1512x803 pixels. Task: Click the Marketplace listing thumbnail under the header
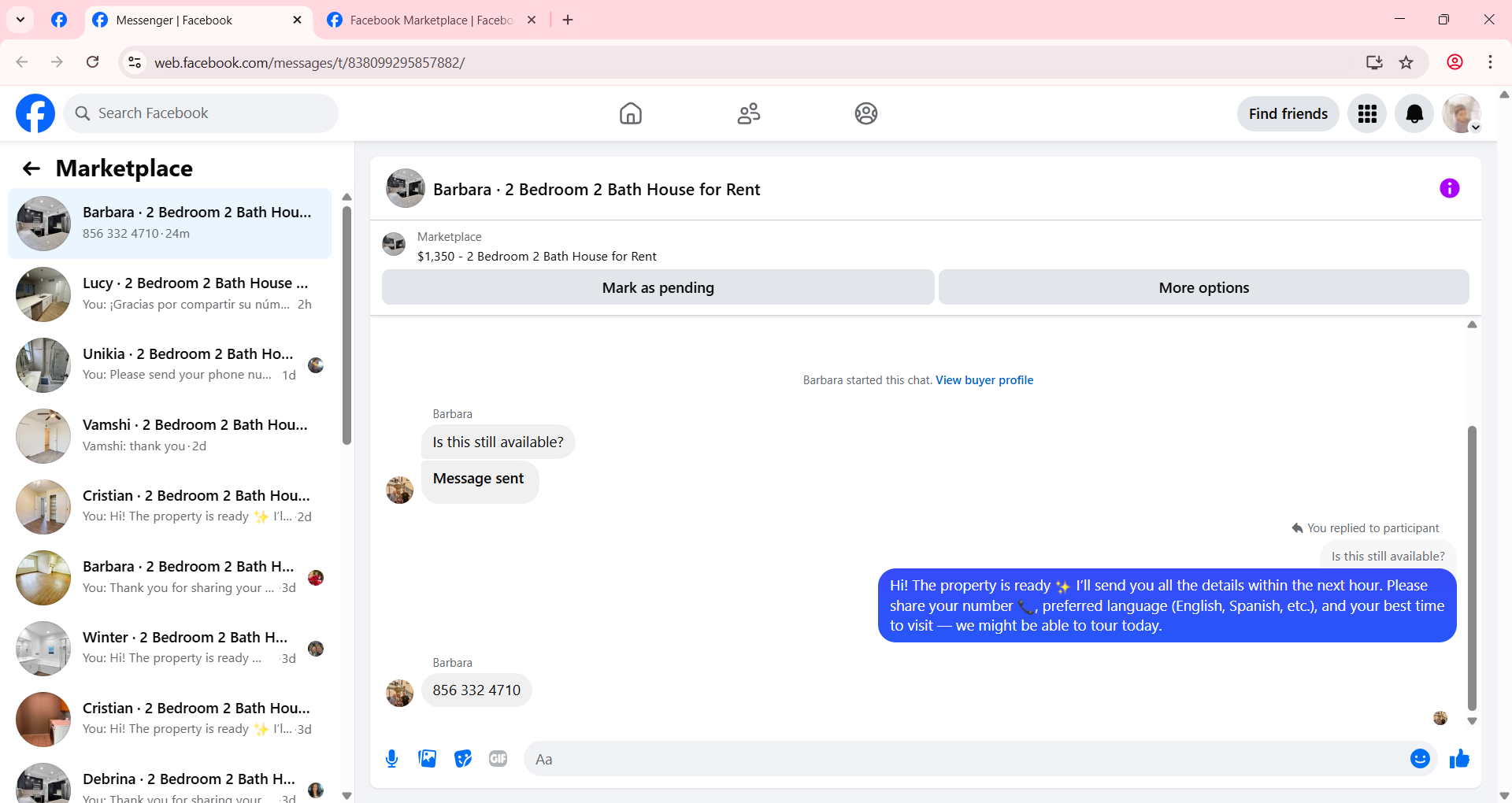pyautogui.click(x=394, y=244)
